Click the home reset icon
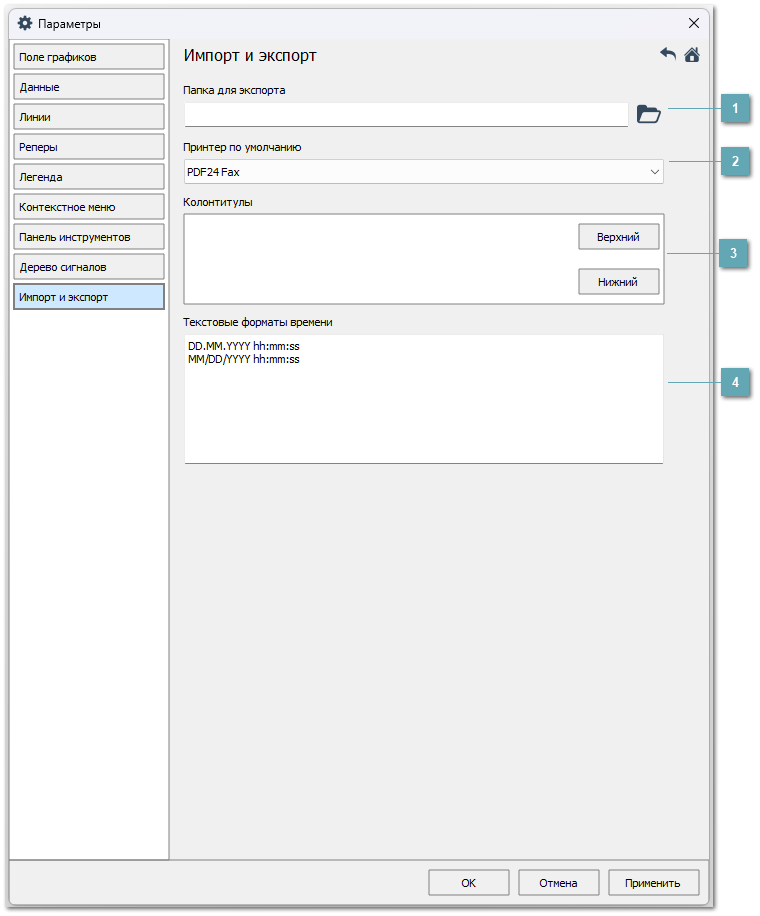The width and height of the screenshot is (760, 916). (x=692, y=55)
